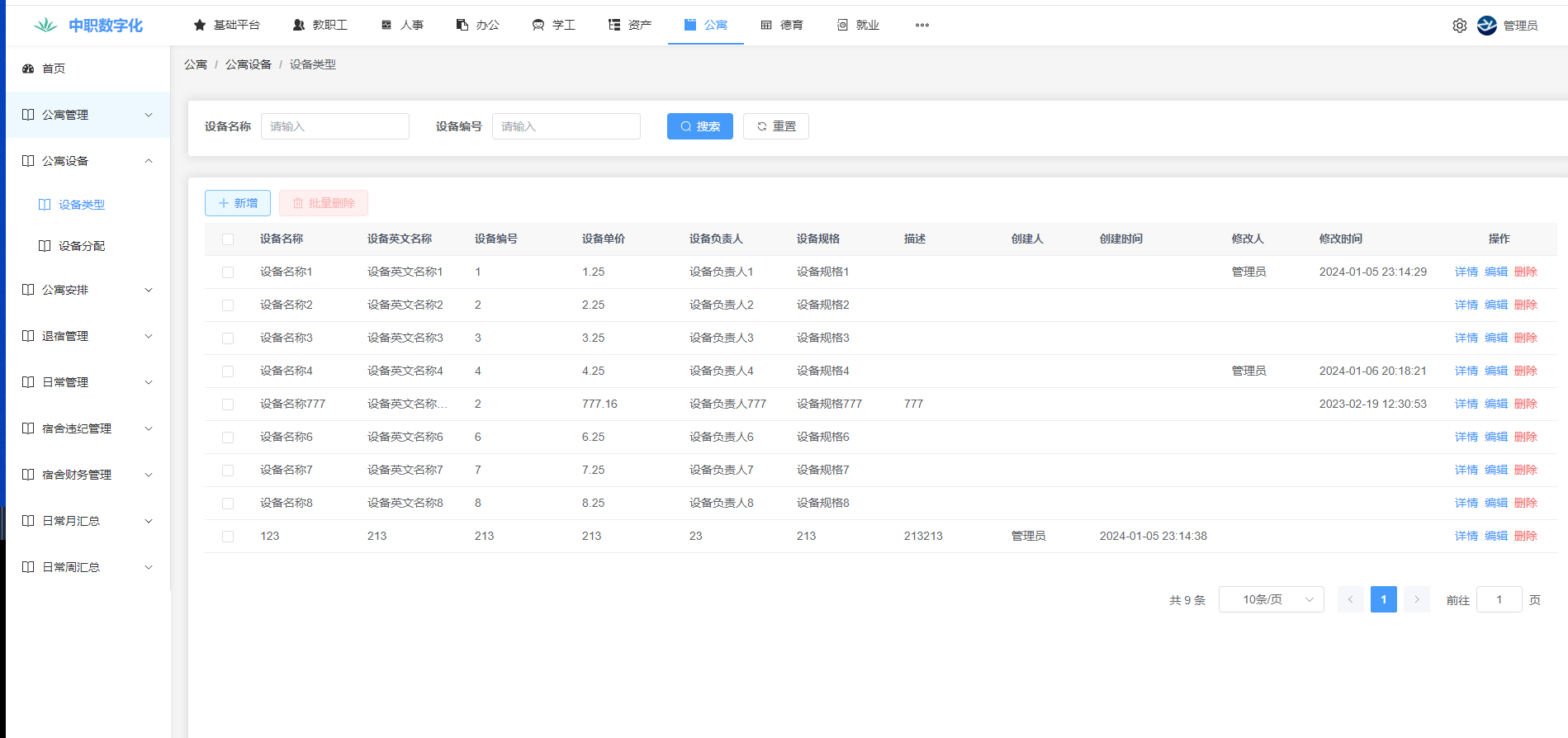The image size is (1568, 738).
Task: Click the blue 搜索 button
Action: click(x=699, y=126)
